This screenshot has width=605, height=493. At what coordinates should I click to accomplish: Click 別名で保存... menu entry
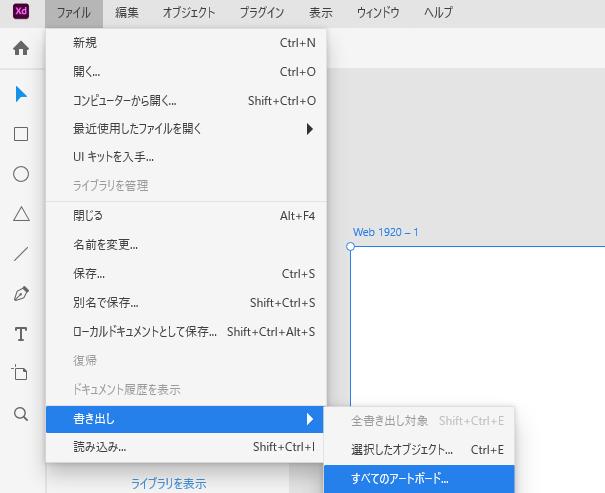[x=106, y=303]
